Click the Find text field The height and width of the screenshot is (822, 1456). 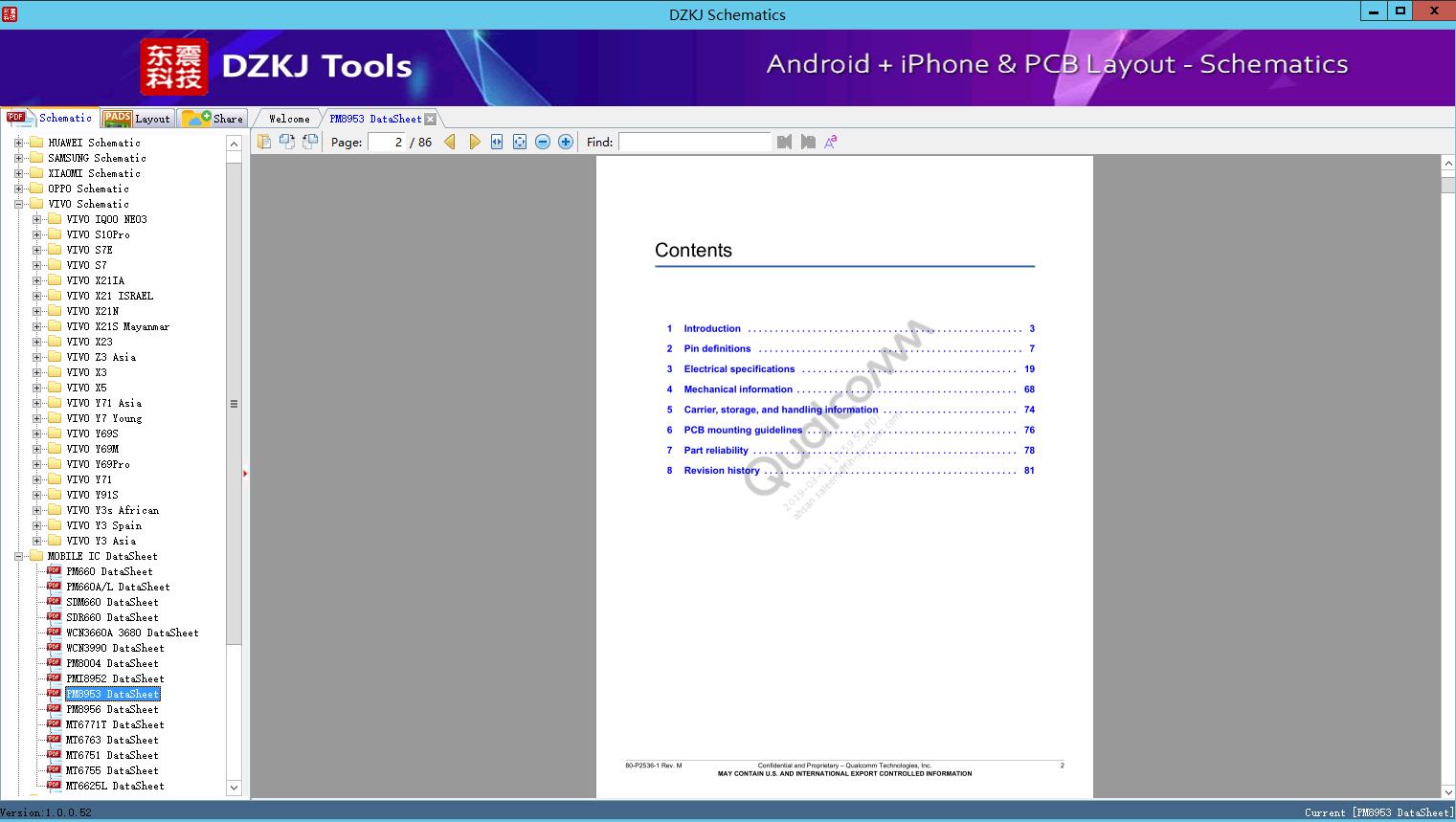point(694,142)
